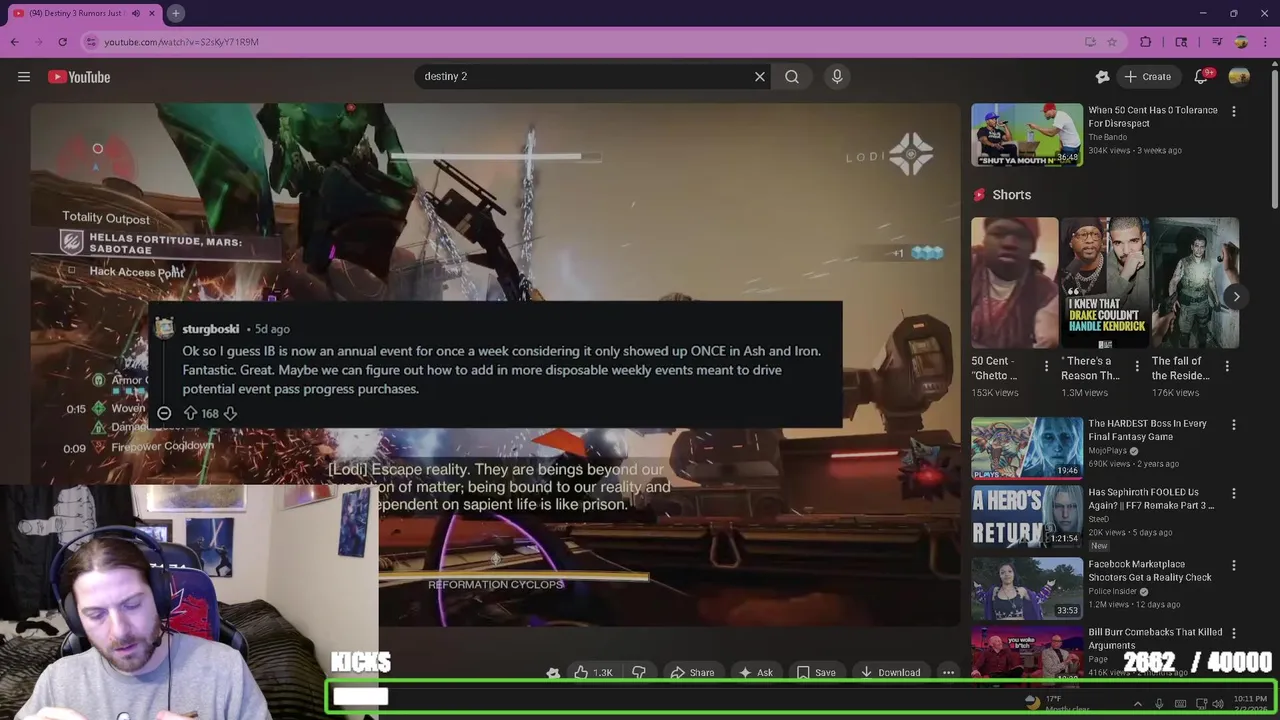Open options for 'Has Sephiroth FOOLED Us' video
Image resolution: width=1280 pixels, height=720 pixels.
(1233, 494)
